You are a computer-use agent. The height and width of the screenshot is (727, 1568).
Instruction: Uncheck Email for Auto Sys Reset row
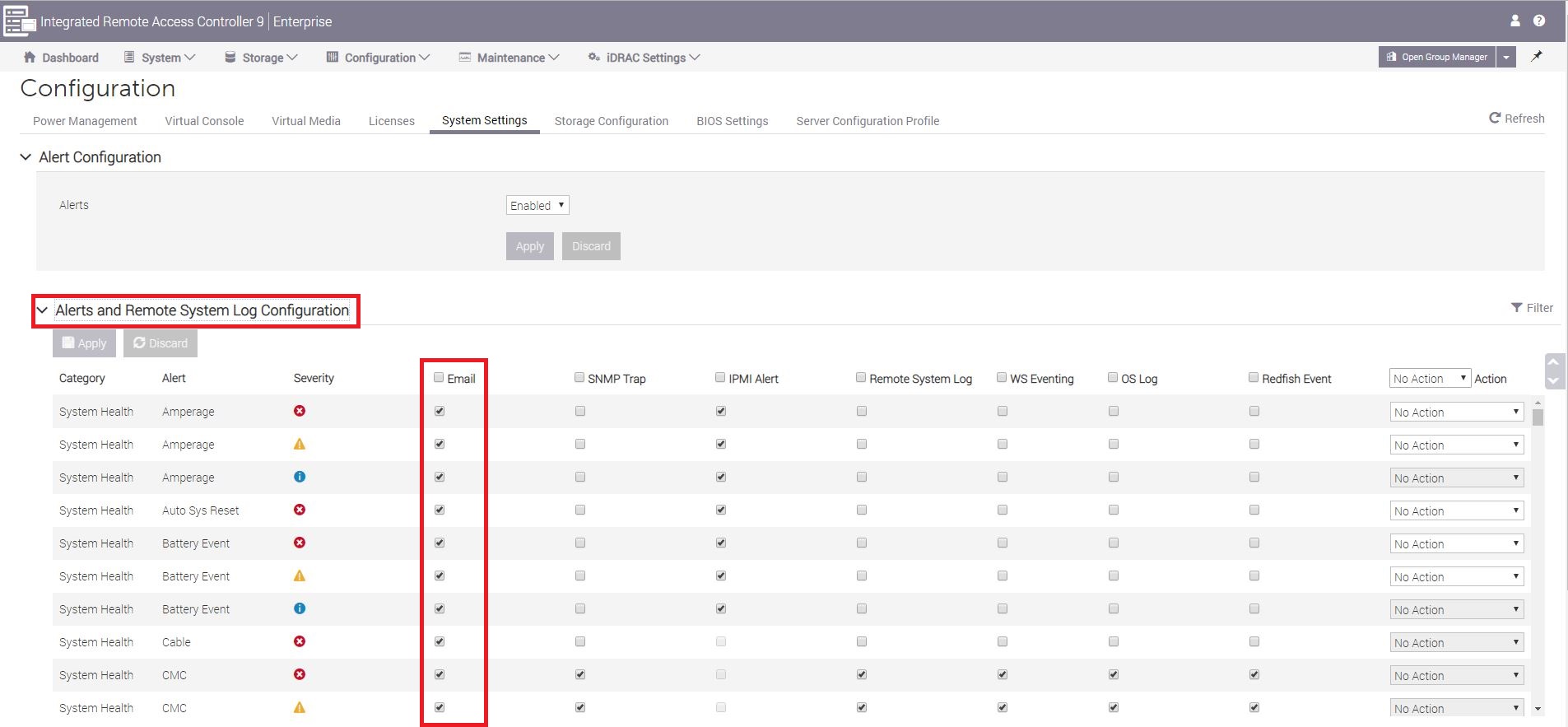tap(440, 510)
